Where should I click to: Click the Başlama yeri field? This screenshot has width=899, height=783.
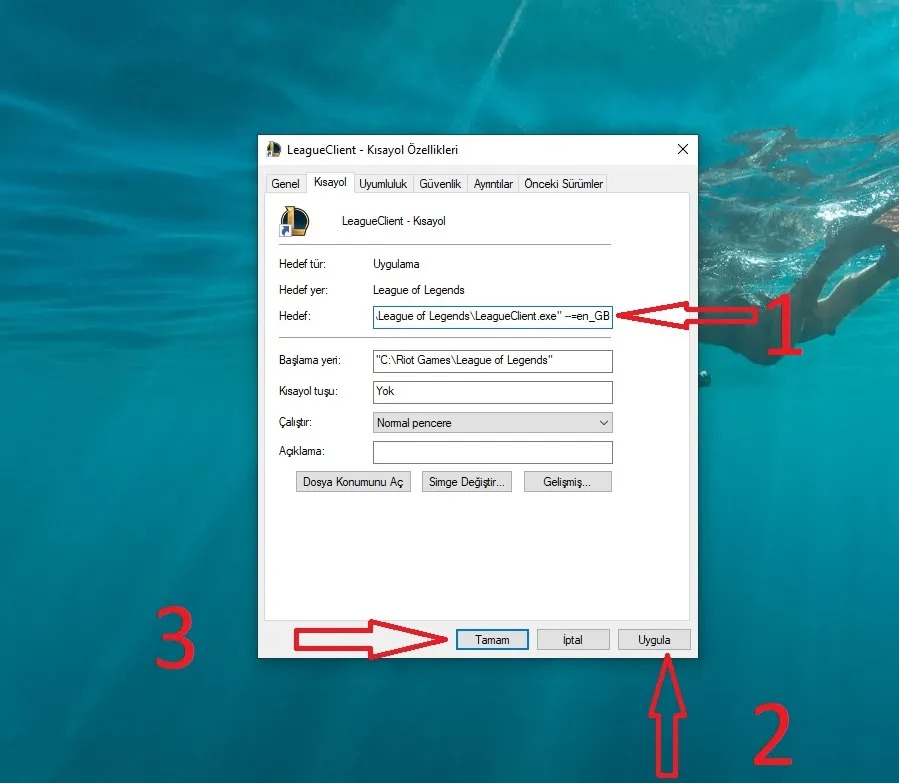(x=493, y=361)
